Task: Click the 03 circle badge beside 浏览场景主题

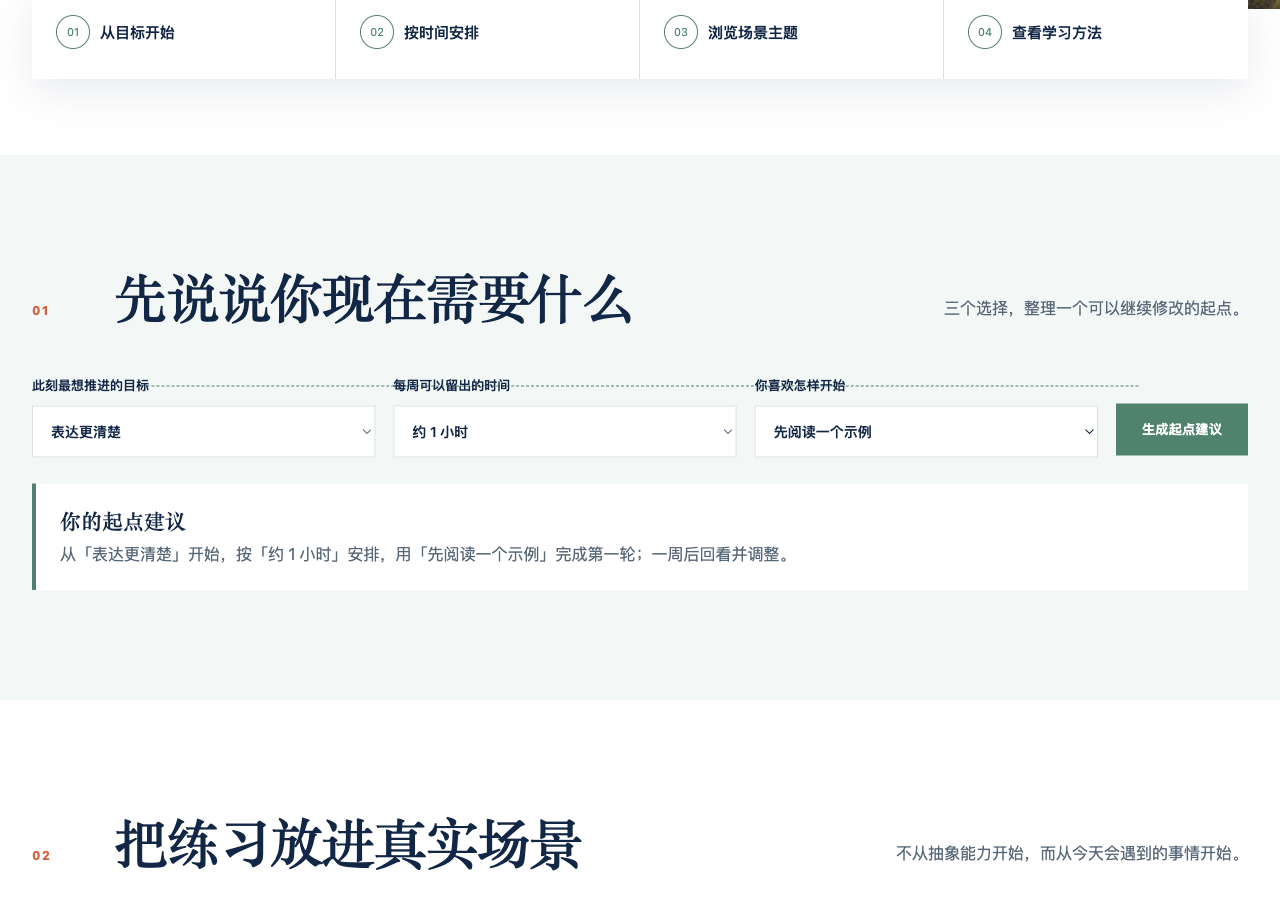Action: (x=681, y=32)
